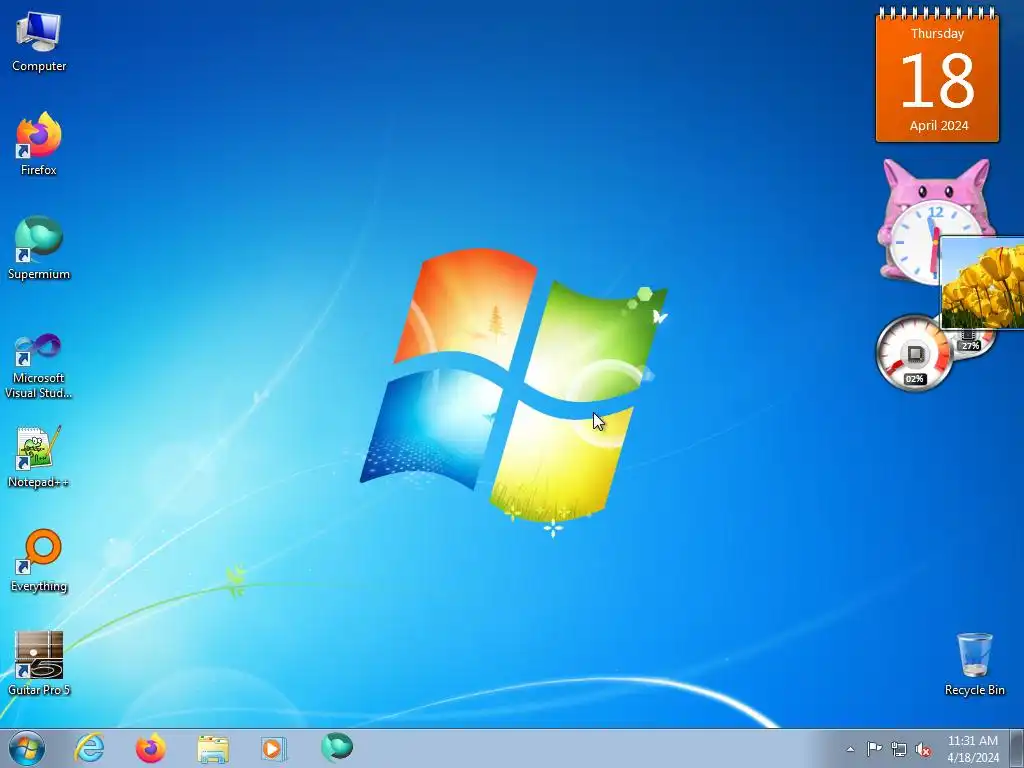The height and width of the screenshot is (768, 1024).
Task: Select the Recycle Bin icon
Action: point(974,664)
